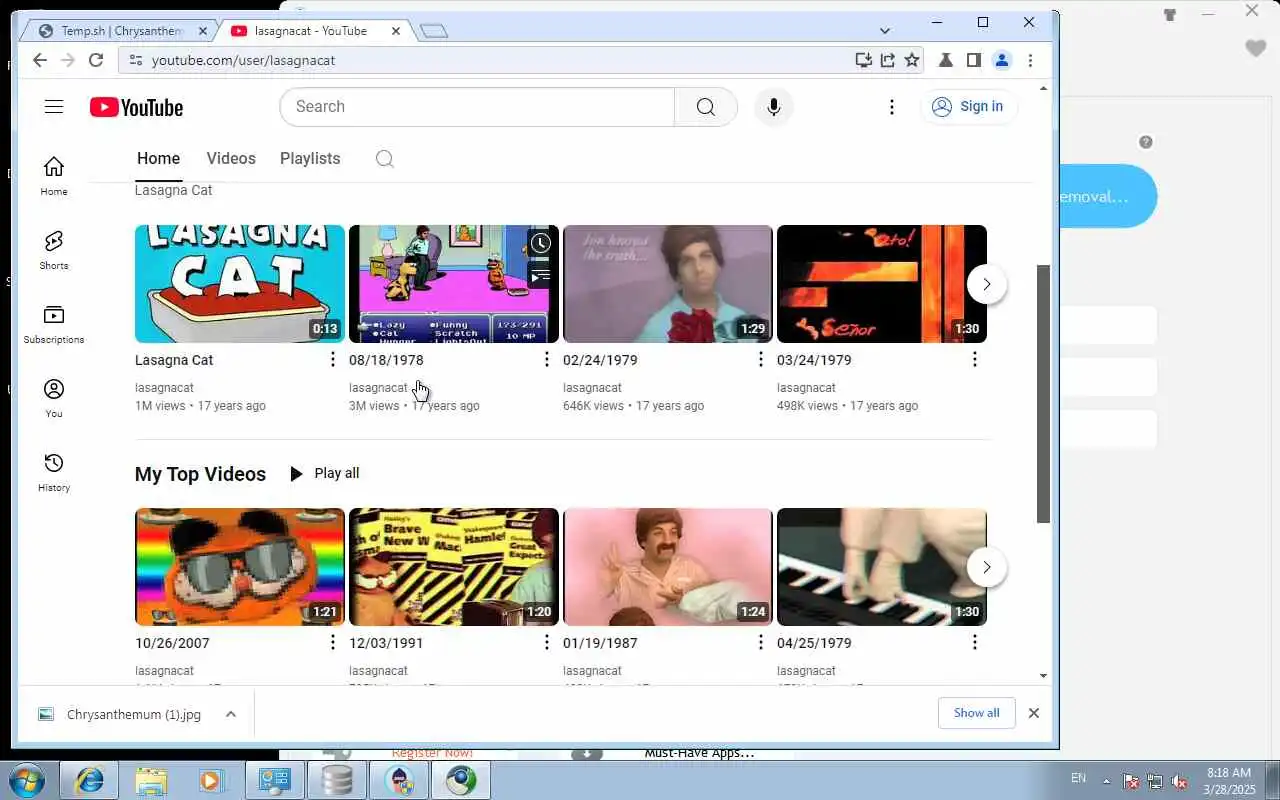The height and width of the screenshot is (800, 1280).
Task: Open options for 04/25/1979 video
Action: coord(975,642)
